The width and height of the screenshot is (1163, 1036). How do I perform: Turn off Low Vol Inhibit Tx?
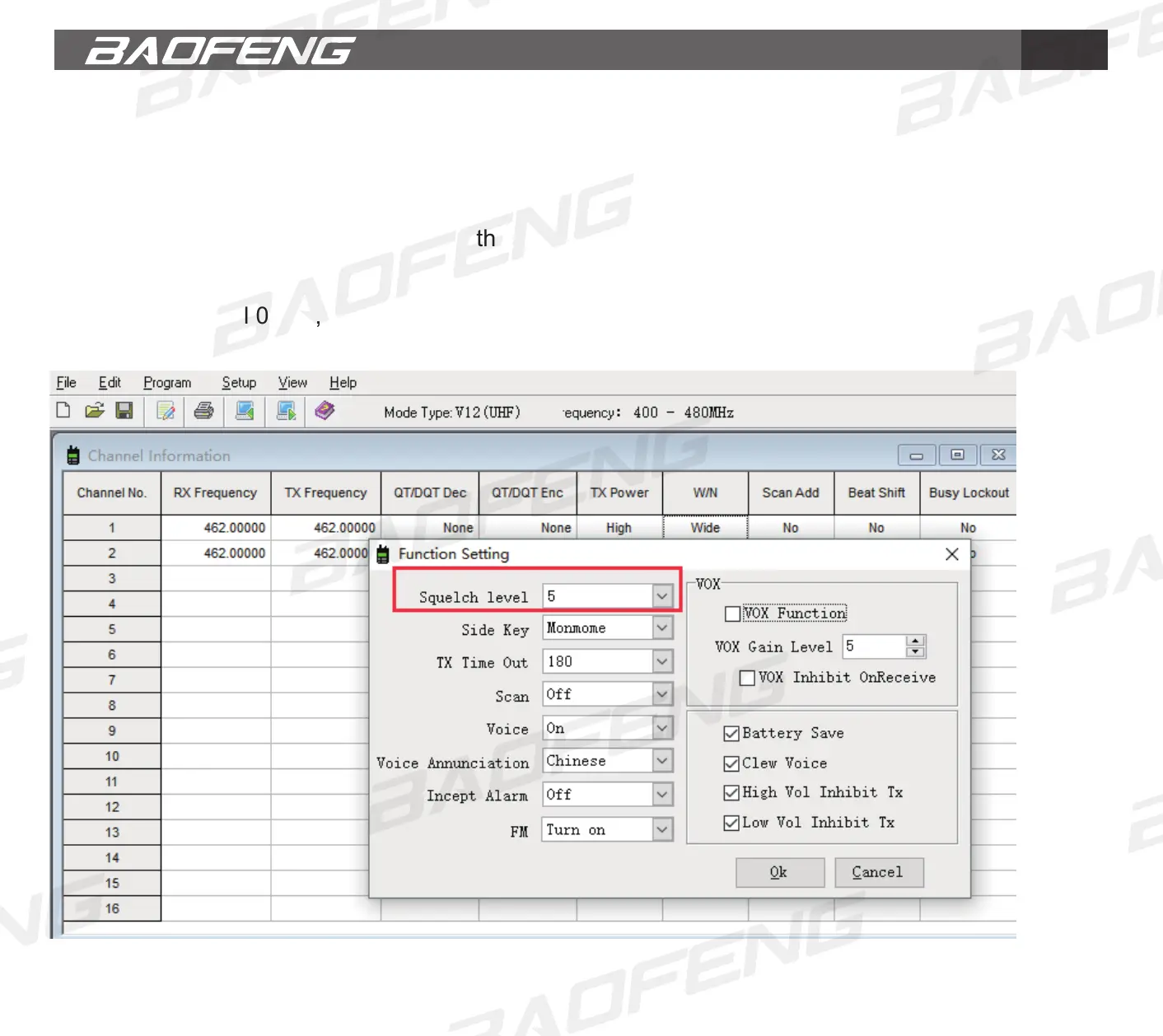coord(731,823)
